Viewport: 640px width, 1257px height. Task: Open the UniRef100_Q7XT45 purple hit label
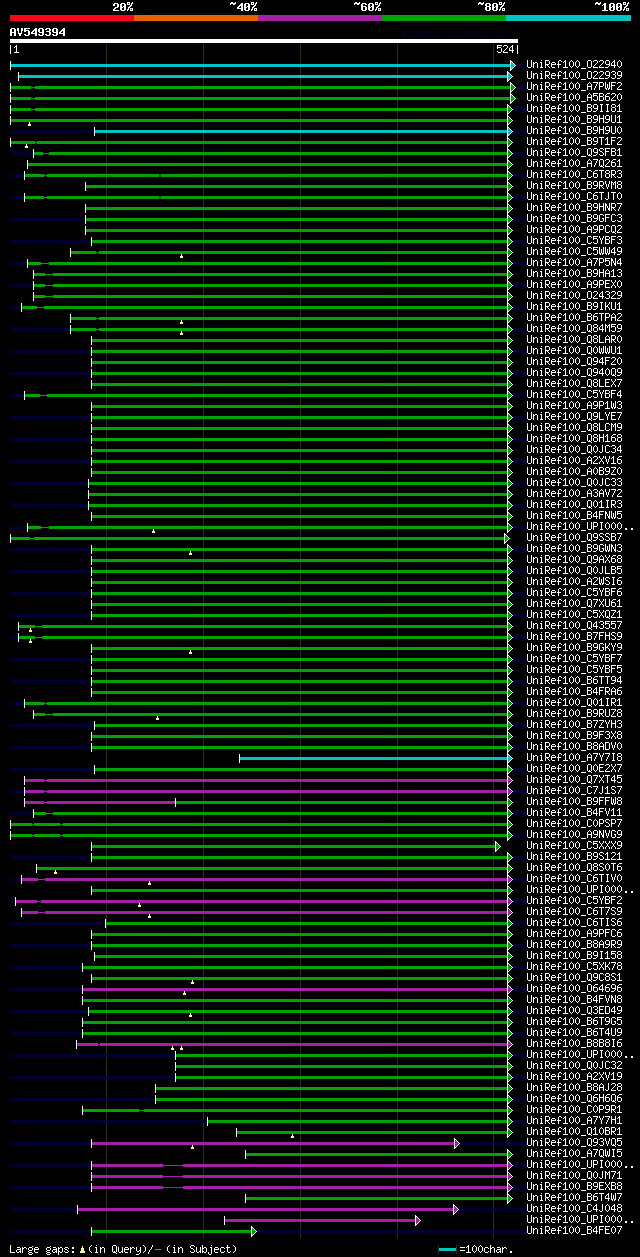tap(574, 780)
